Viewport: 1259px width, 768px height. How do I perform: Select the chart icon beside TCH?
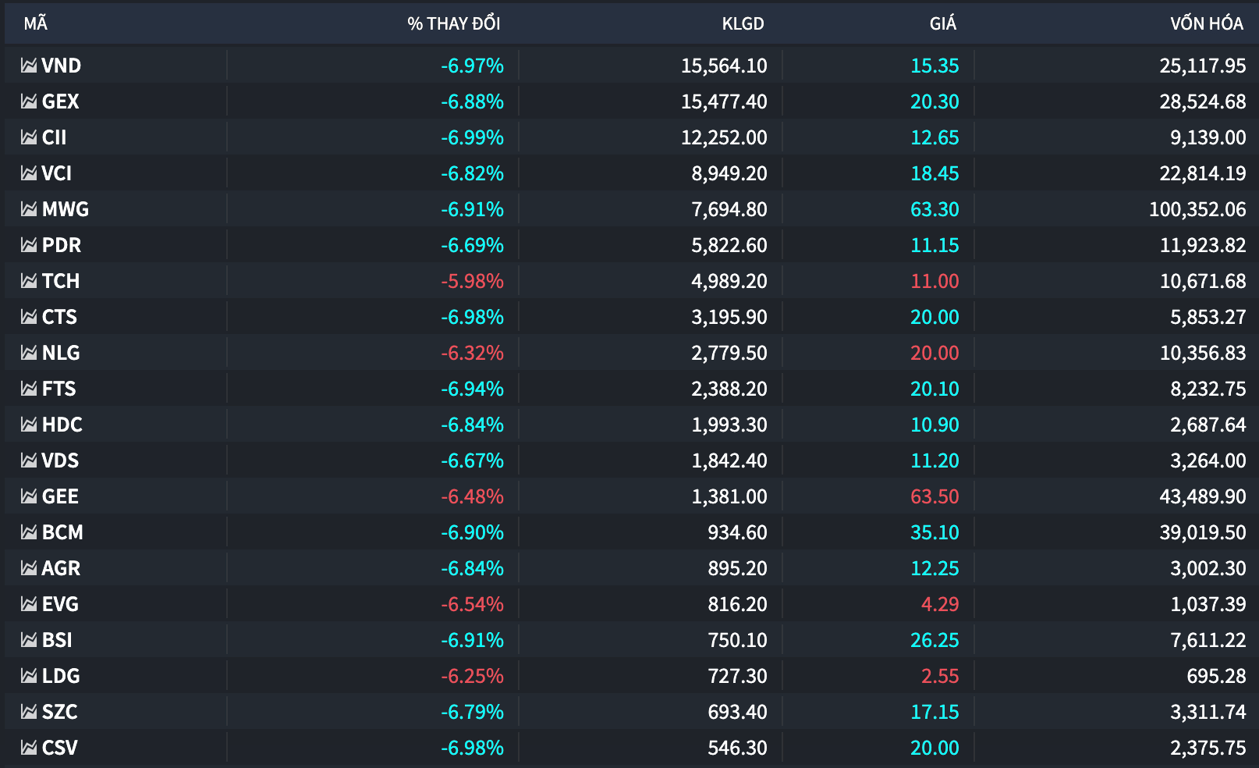tap(29, 282)
